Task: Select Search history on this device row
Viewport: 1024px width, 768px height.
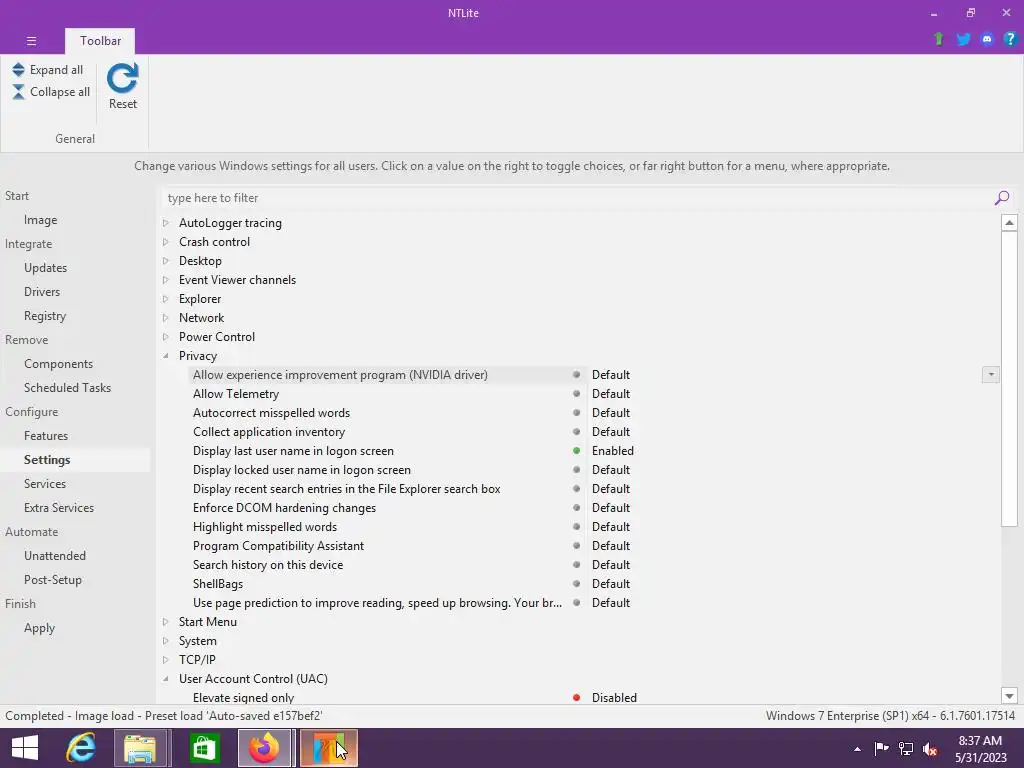Action: coord(268,565)
